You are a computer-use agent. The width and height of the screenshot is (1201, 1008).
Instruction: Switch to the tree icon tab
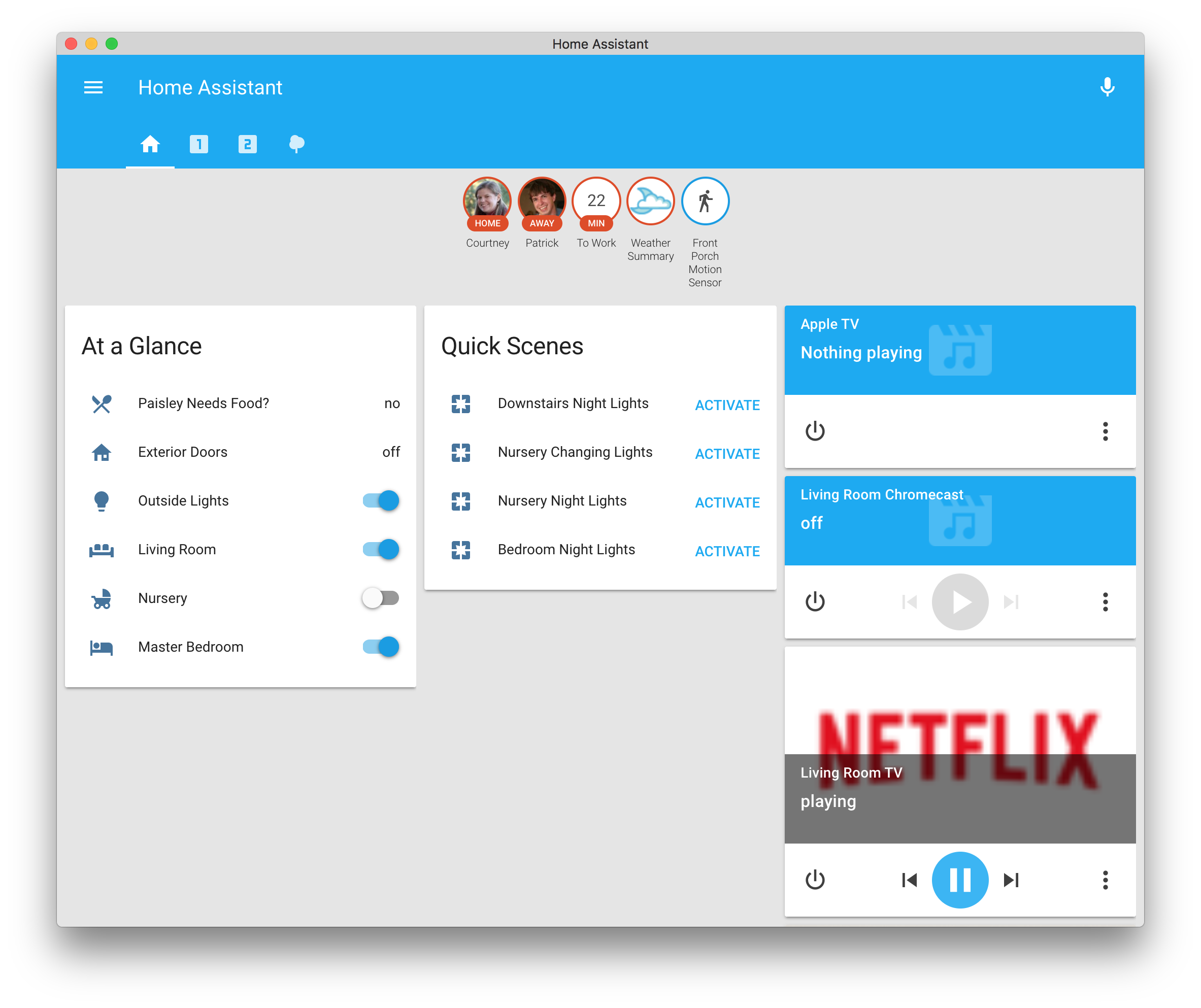coord(296,144)
